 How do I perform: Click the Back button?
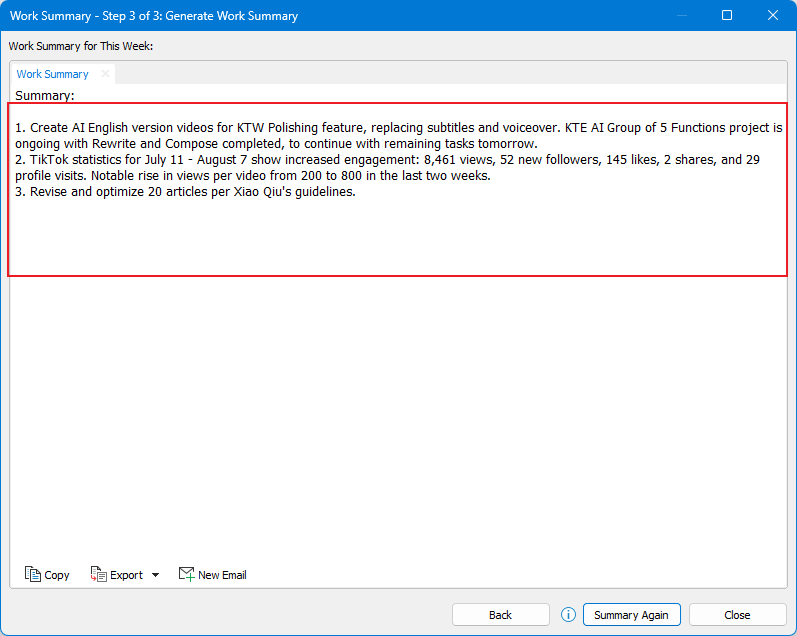pyautogui.click(x=501, y=615)
